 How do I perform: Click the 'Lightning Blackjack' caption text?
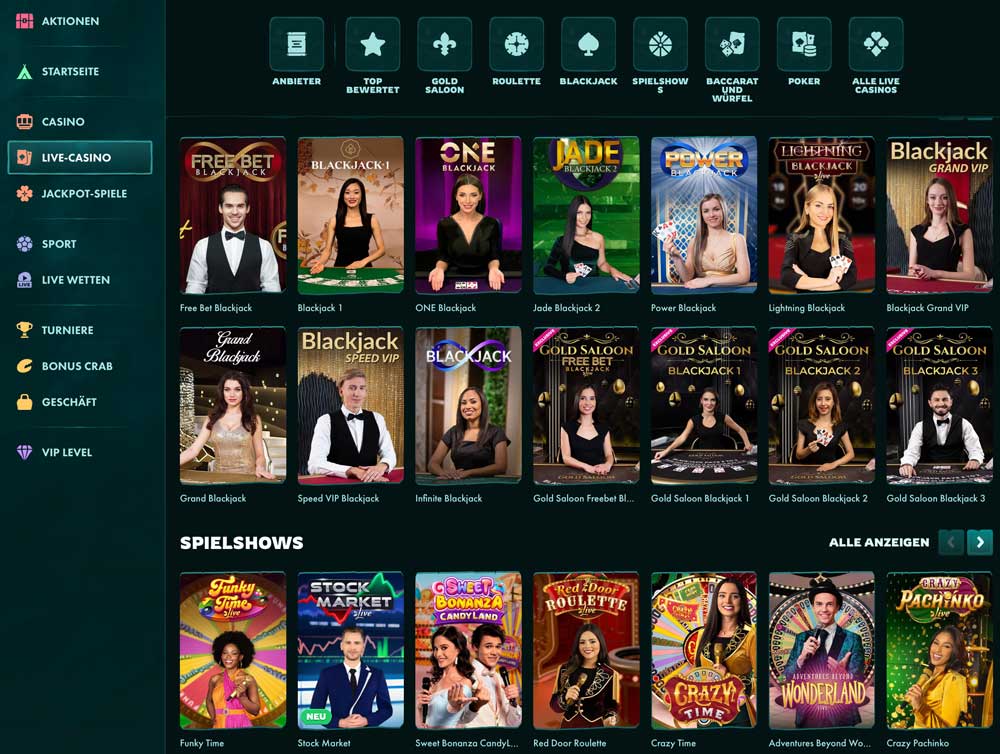tap(807, 307)
